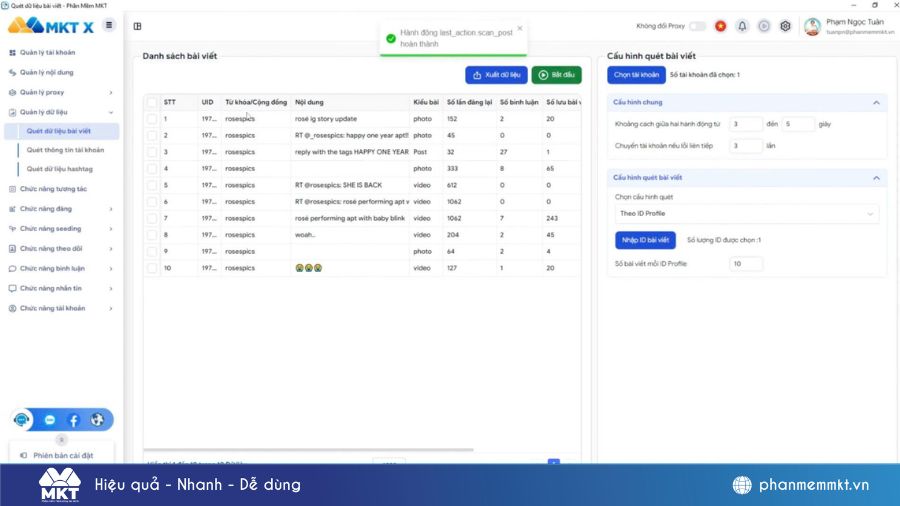The height and width of the screenshot is (506, 900).
Task: Click the Facebook icon in sidebar
Action: tap(73, 420)
